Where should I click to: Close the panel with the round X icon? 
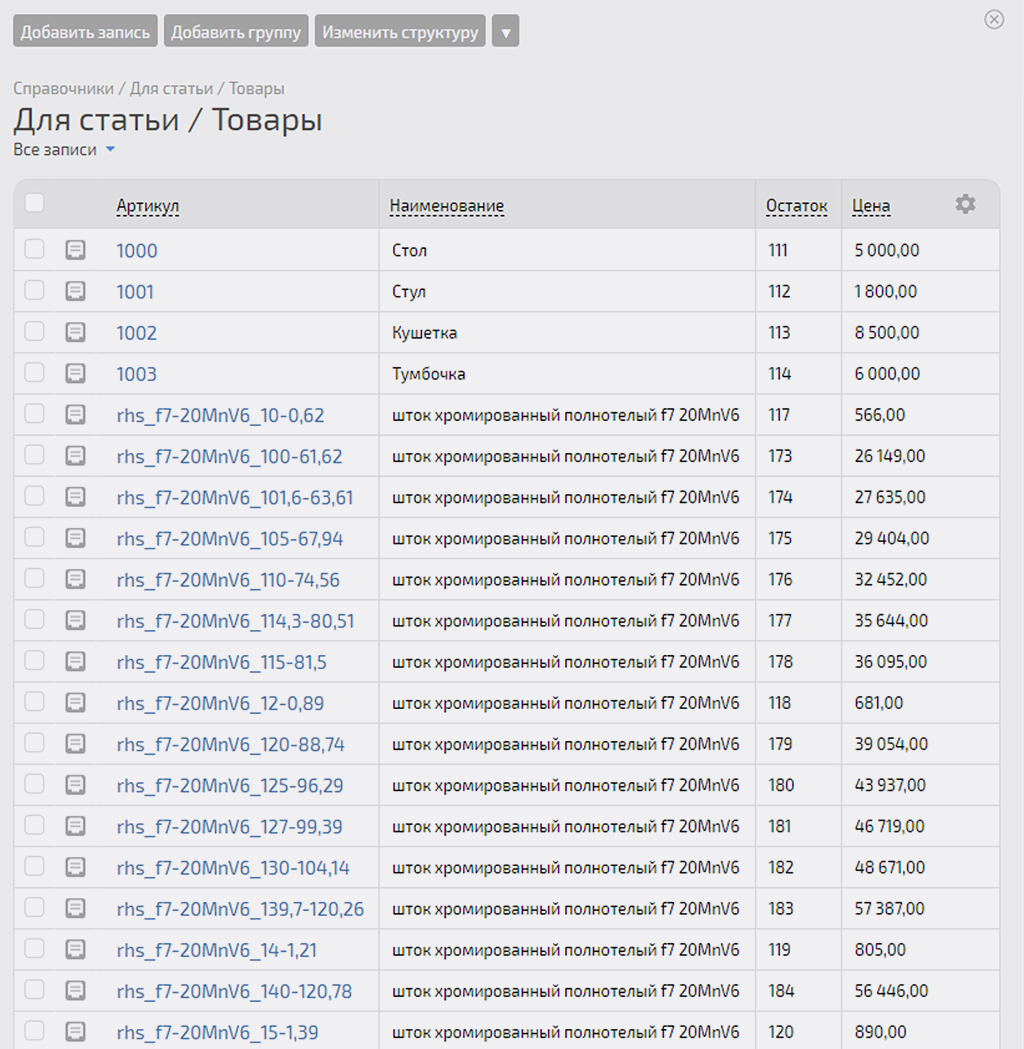pos(994,19)
